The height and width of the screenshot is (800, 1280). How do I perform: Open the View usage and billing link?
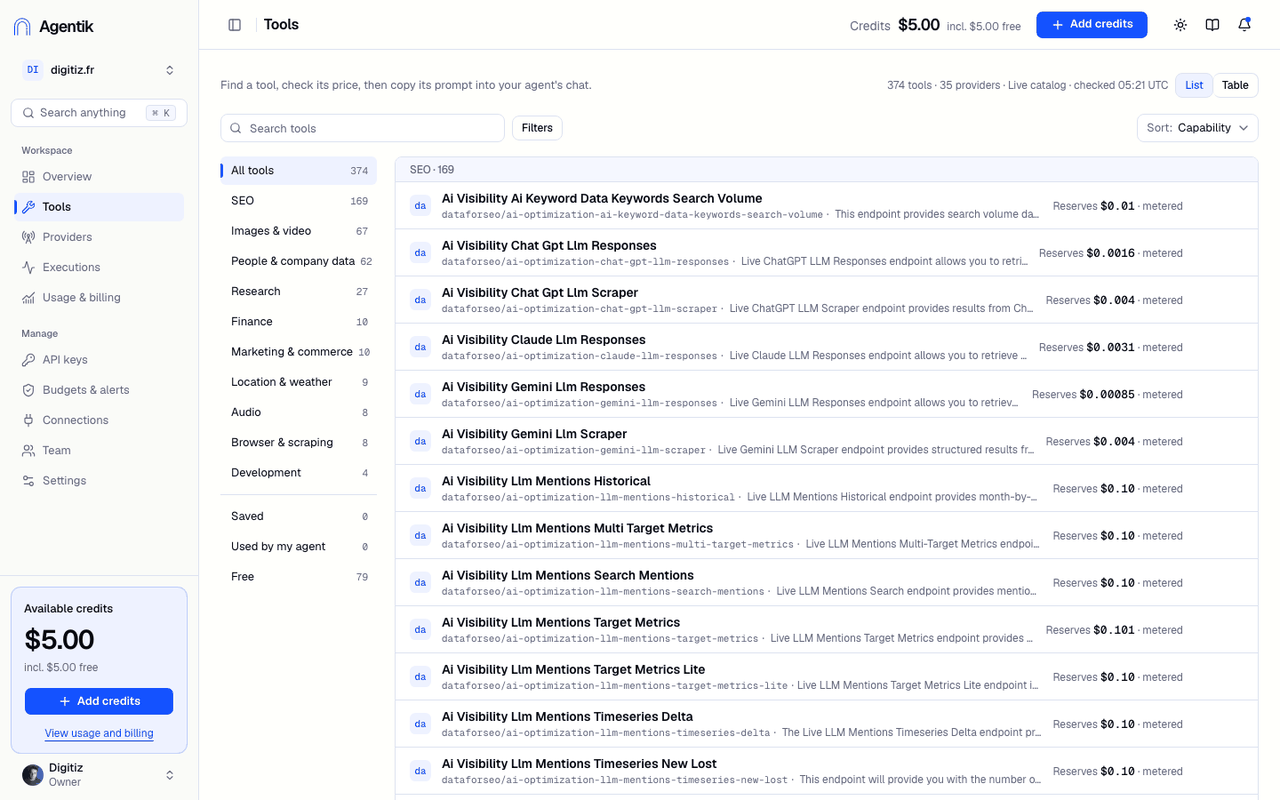[x=99, y=733]
